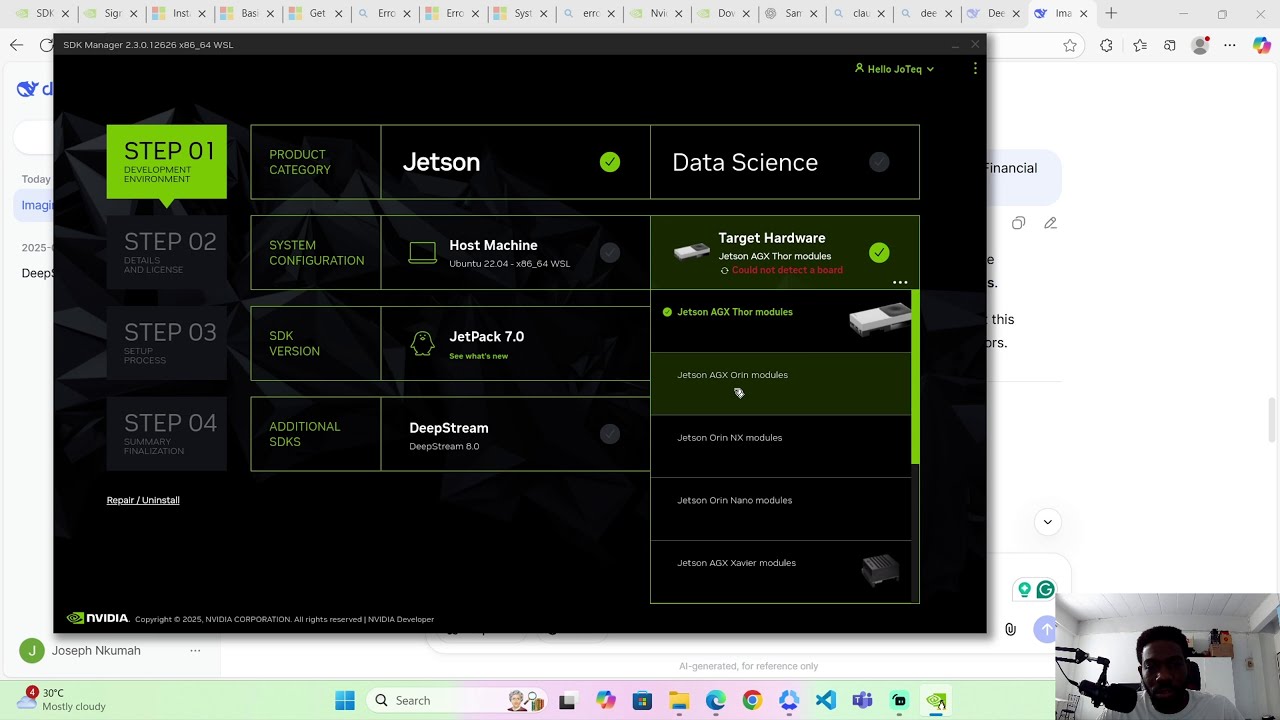Click the JetPack 7.0 penguin icon
This screenshot has height=720, width=1280.
click(423, 344)
